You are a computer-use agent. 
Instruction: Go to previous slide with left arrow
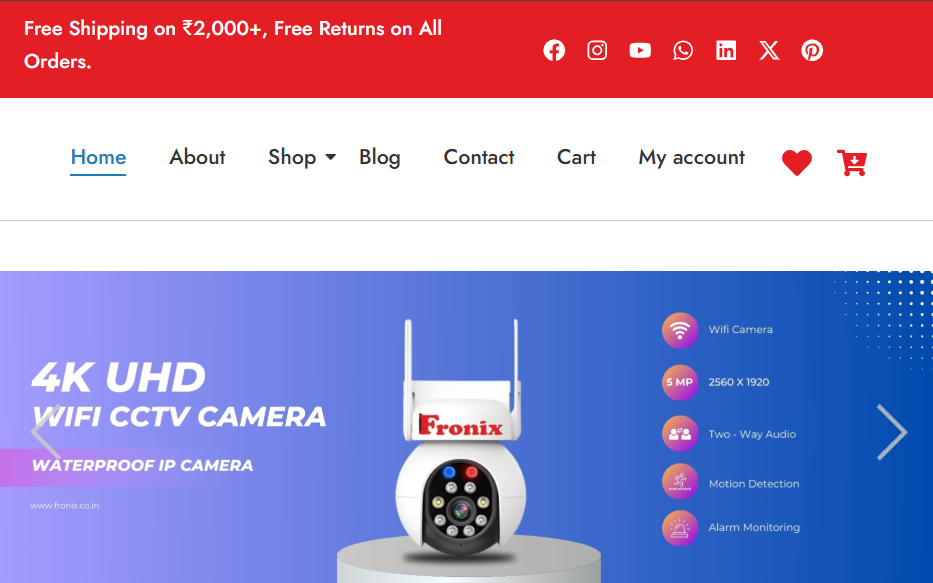(x=46, y=432)
